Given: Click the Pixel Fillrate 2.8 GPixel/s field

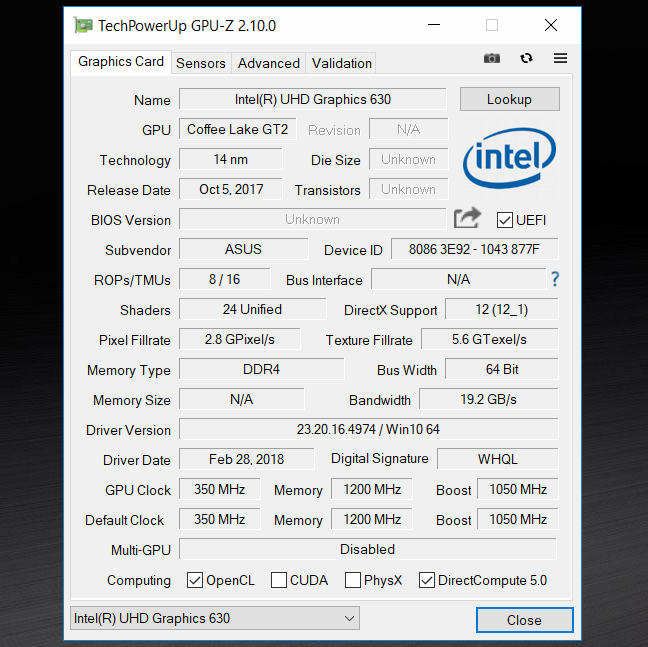Looking at the screenshot, I should point(240,339).
